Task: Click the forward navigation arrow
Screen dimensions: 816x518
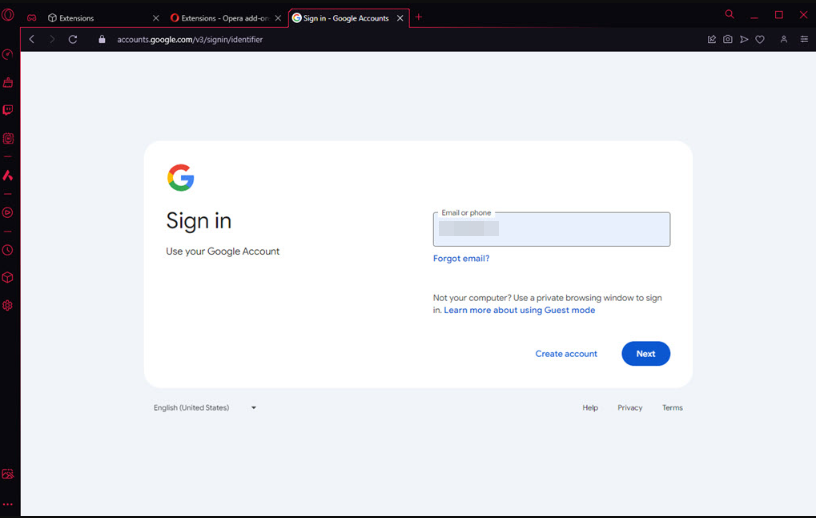Action: tap(52, 39)
